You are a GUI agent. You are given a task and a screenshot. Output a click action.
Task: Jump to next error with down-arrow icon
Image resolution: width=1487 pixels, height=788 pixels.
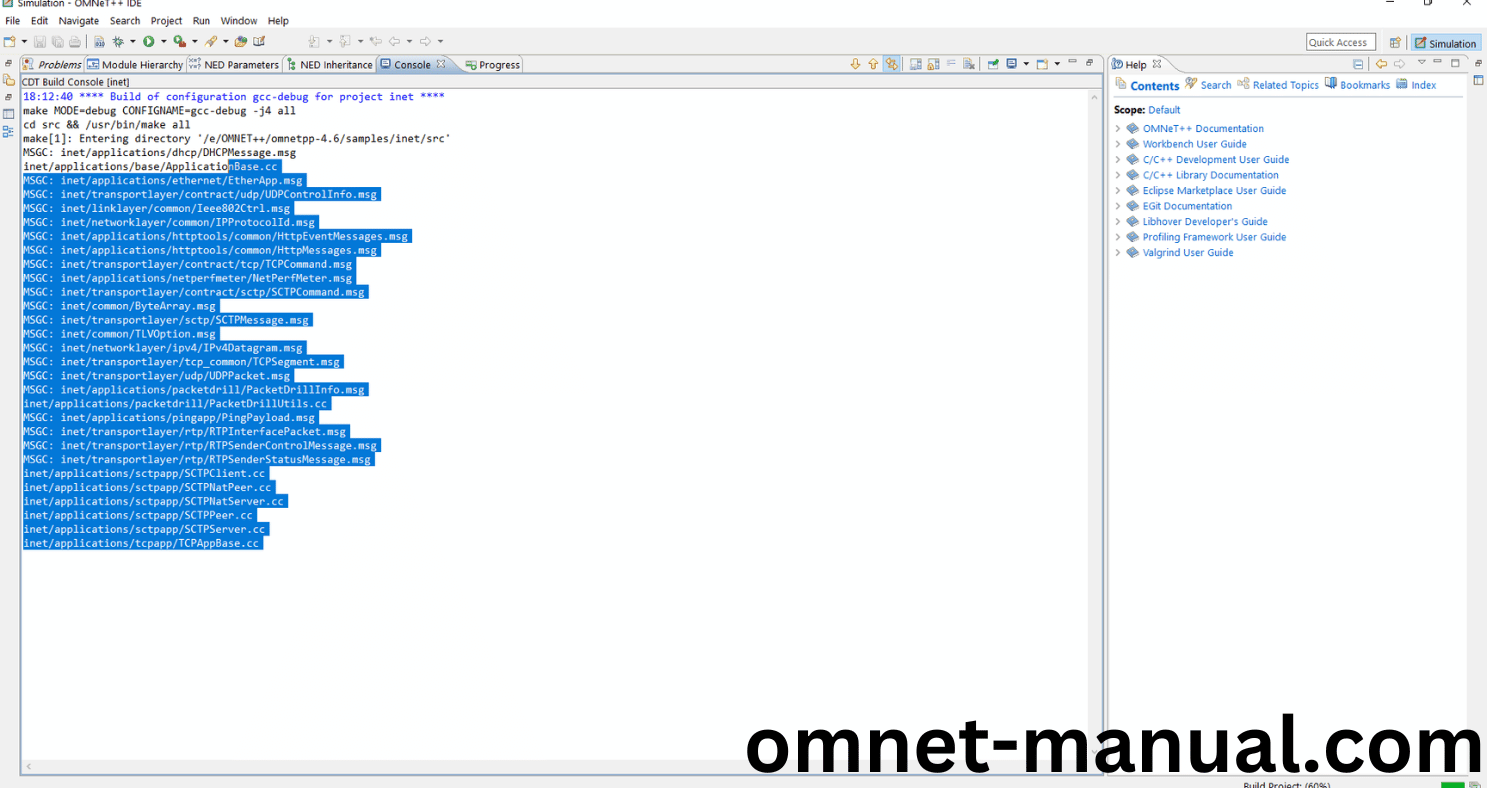click(856, 63)
